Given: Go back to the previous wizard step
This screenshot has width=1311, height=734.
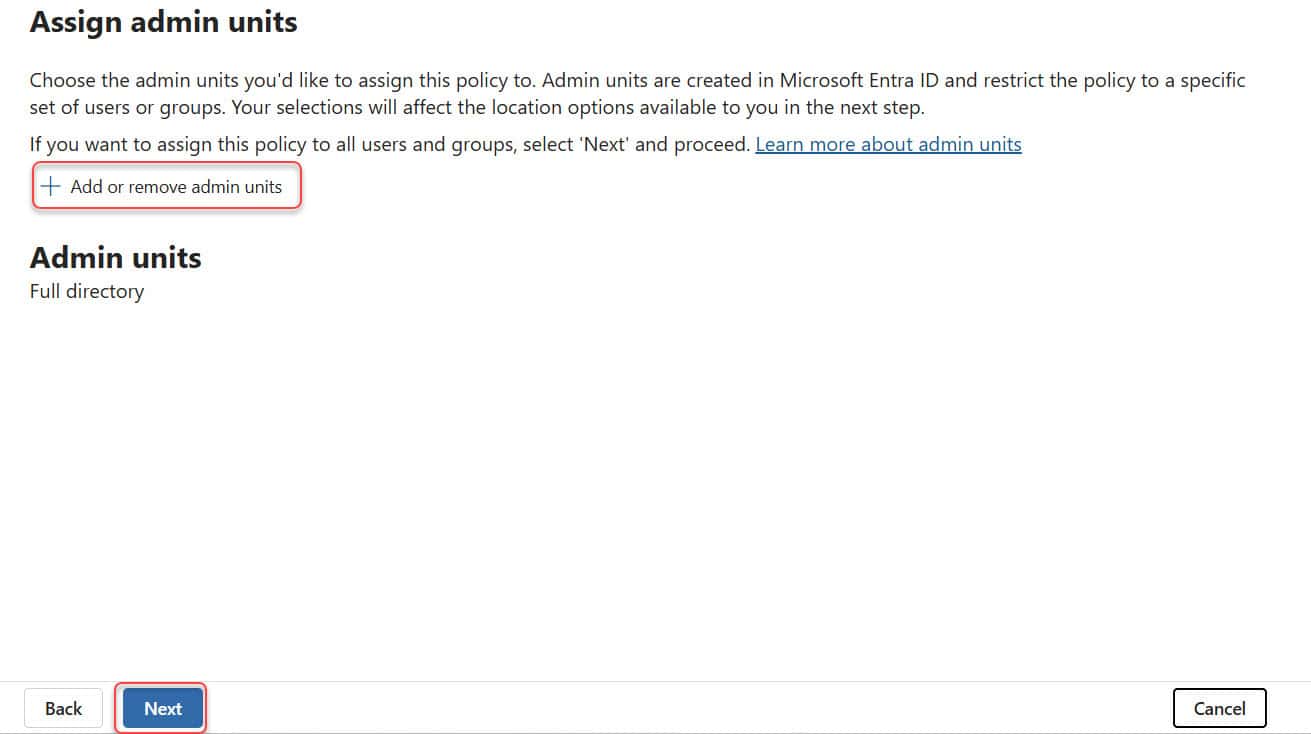Looking at the screenshot, I should (x=63, y=708).
